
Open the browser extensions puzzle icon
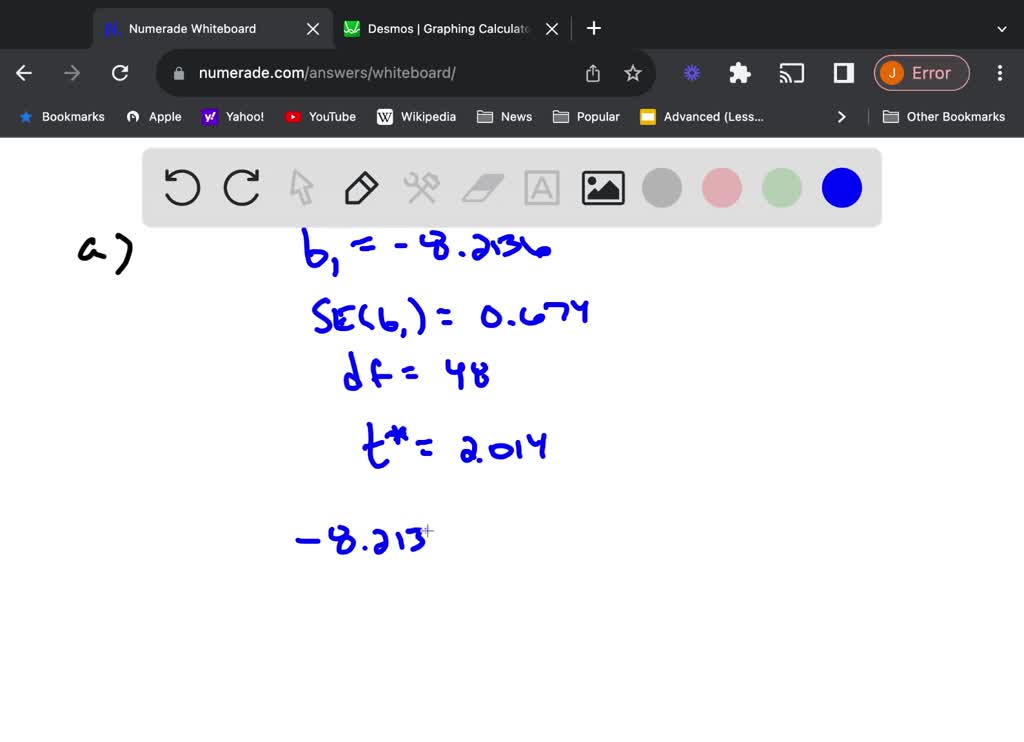[739, 72]
